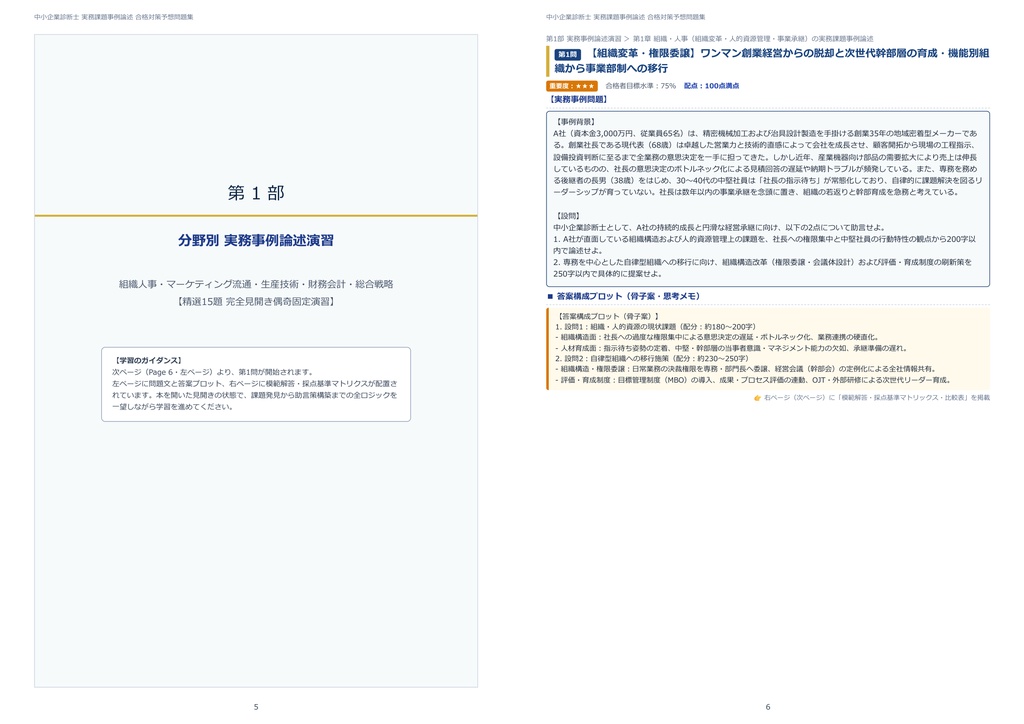Image resolution: width=1024 pixels, height=724 pixels.
Task: Click the subject list line '組織人事・マーケティング流通…'
Action: [x=256, y=284]
